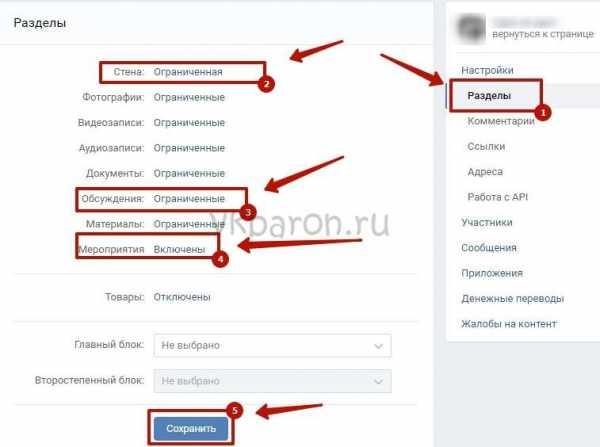Change the Фотографии setting Ограниченные
The image size is (600, 447).
189,97
